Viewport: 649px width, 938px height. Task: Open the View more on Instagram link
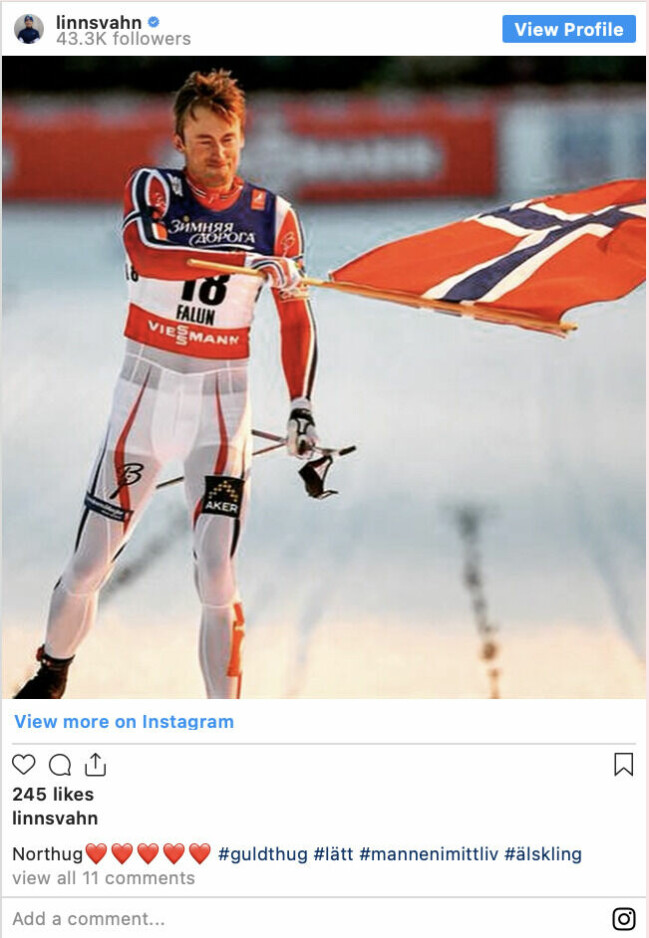124,721
